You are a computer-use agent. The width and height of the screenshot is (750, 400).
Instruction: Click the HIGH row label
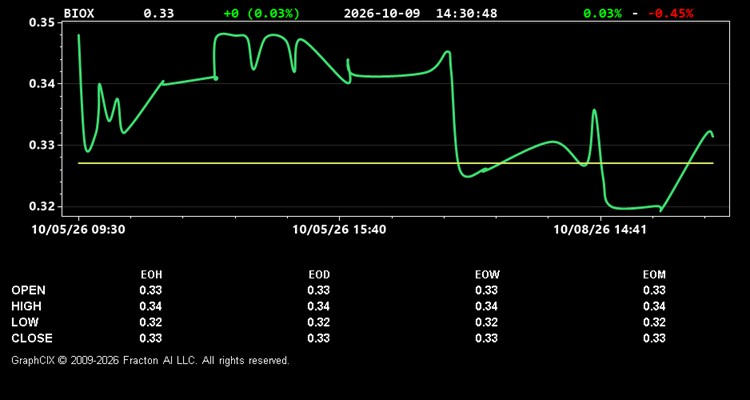[27, 306]
